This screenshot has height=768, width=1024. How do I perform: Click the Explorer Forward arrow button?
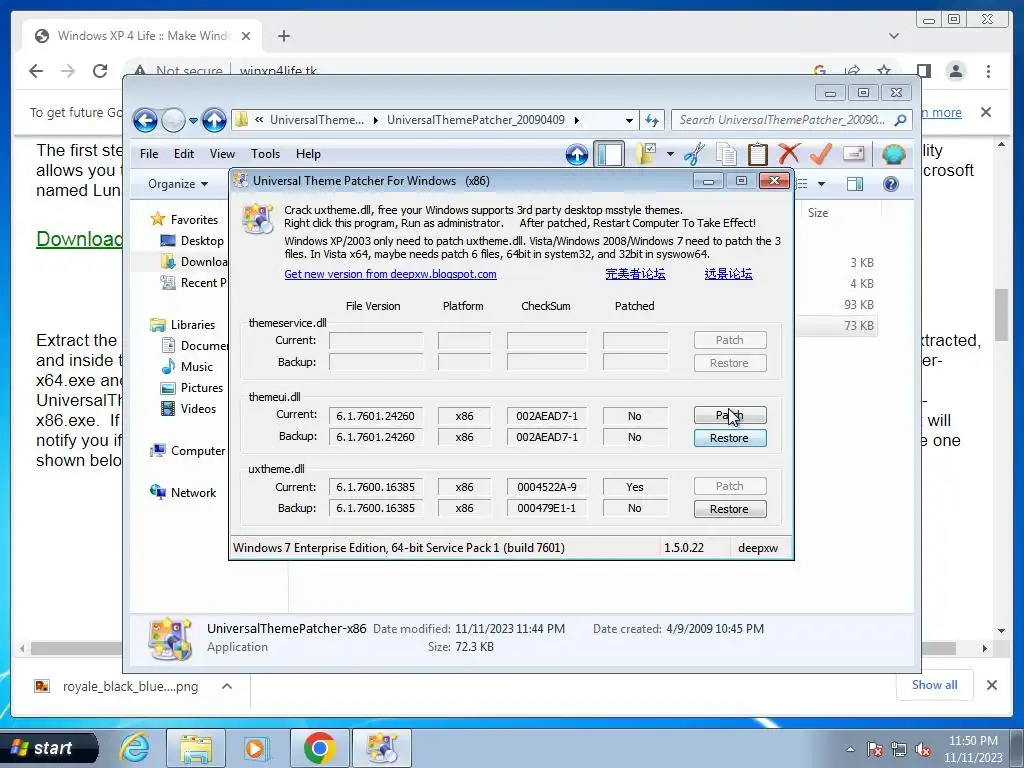coord(173,120)
